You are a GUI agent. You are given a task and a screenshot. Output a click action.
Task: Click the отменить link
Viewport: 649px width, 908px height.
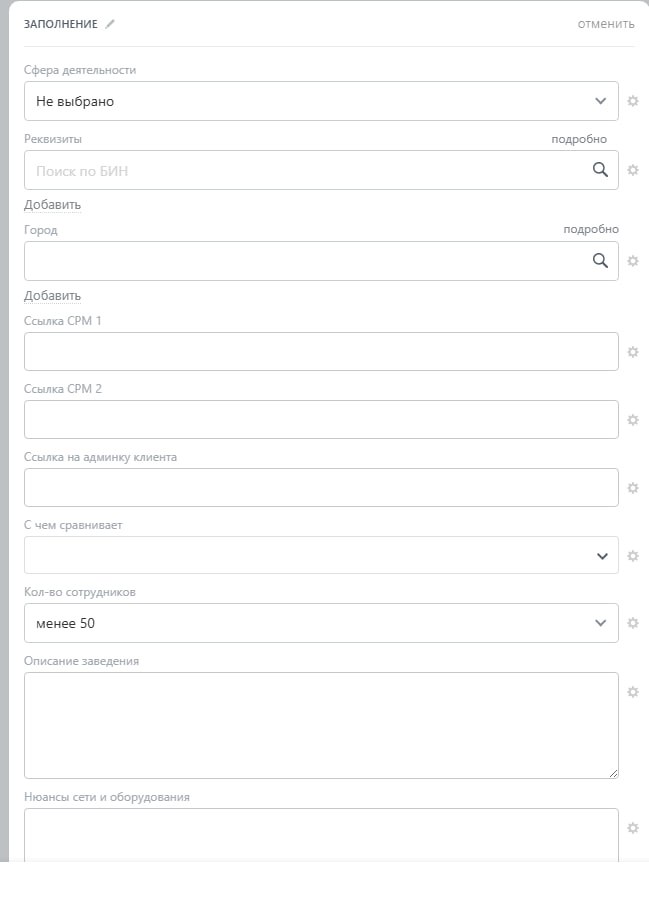click(605, 24)
